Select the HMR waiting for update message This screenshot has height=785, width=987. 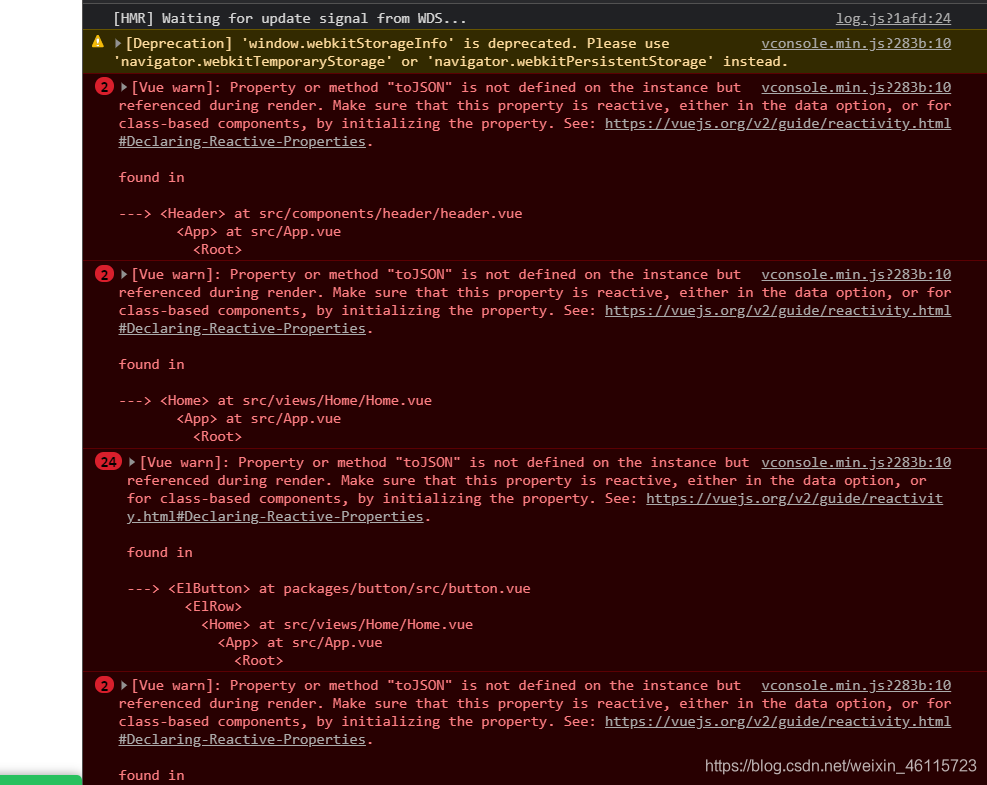[x=290, y=19]
